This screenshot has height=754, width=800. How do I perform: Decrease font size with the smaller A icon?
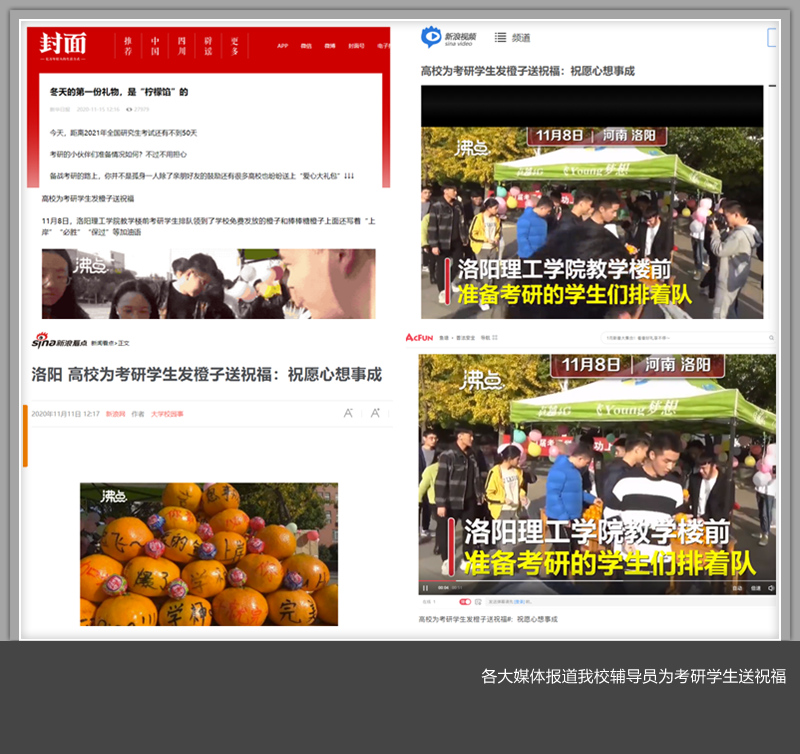click(x=348, y=413)
